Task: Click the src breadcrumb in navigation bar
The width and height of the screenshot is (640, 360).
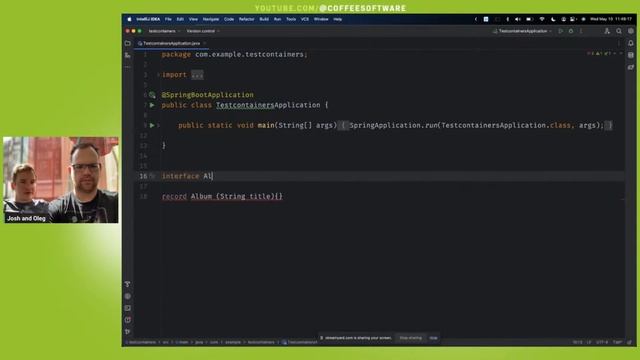Action: (x=166, y=342)
